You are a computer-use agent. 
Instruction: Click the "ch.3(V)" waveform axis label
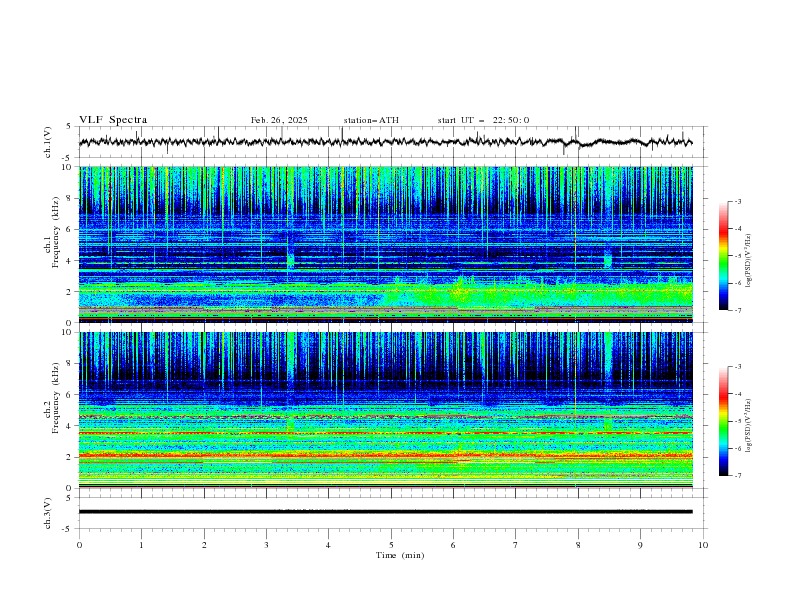(48, 513)
